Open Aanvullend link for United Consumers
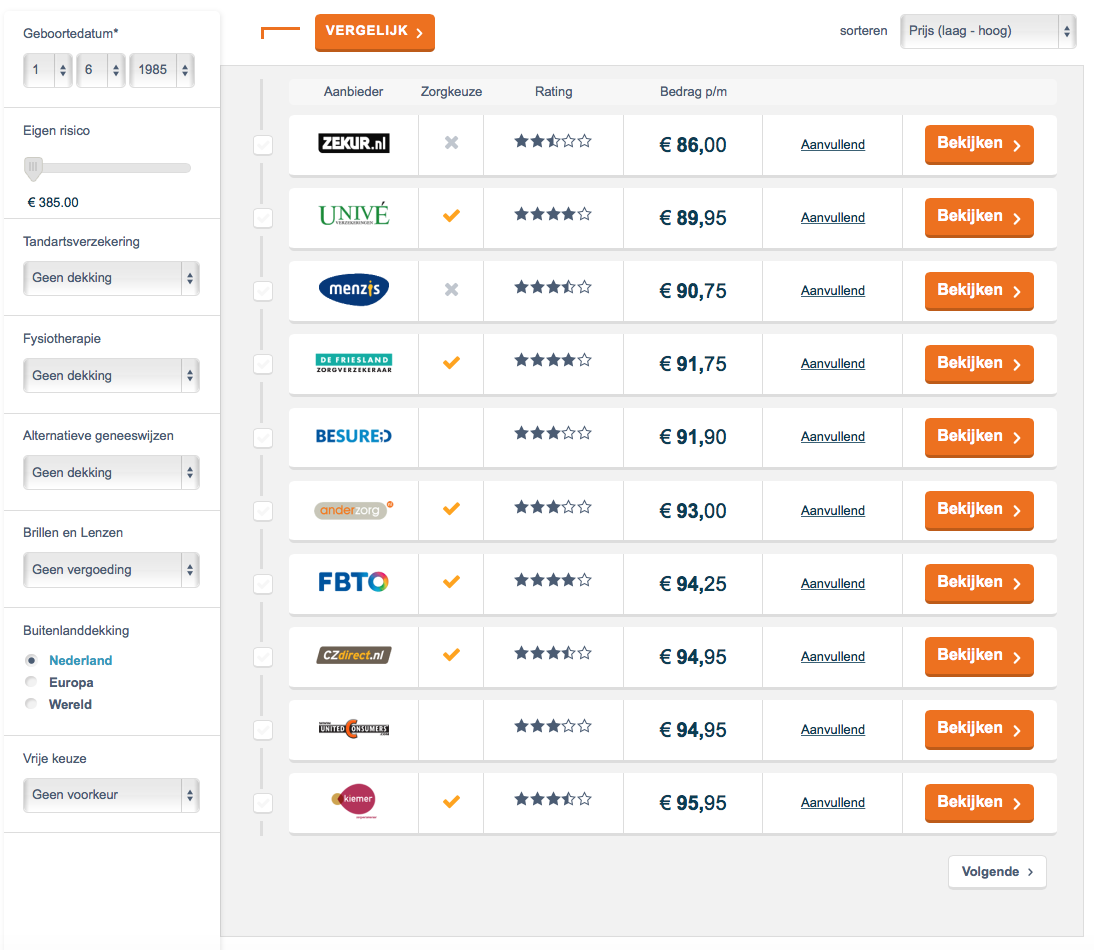This screenshot has height=950, width=1094. tap(832, 730)
